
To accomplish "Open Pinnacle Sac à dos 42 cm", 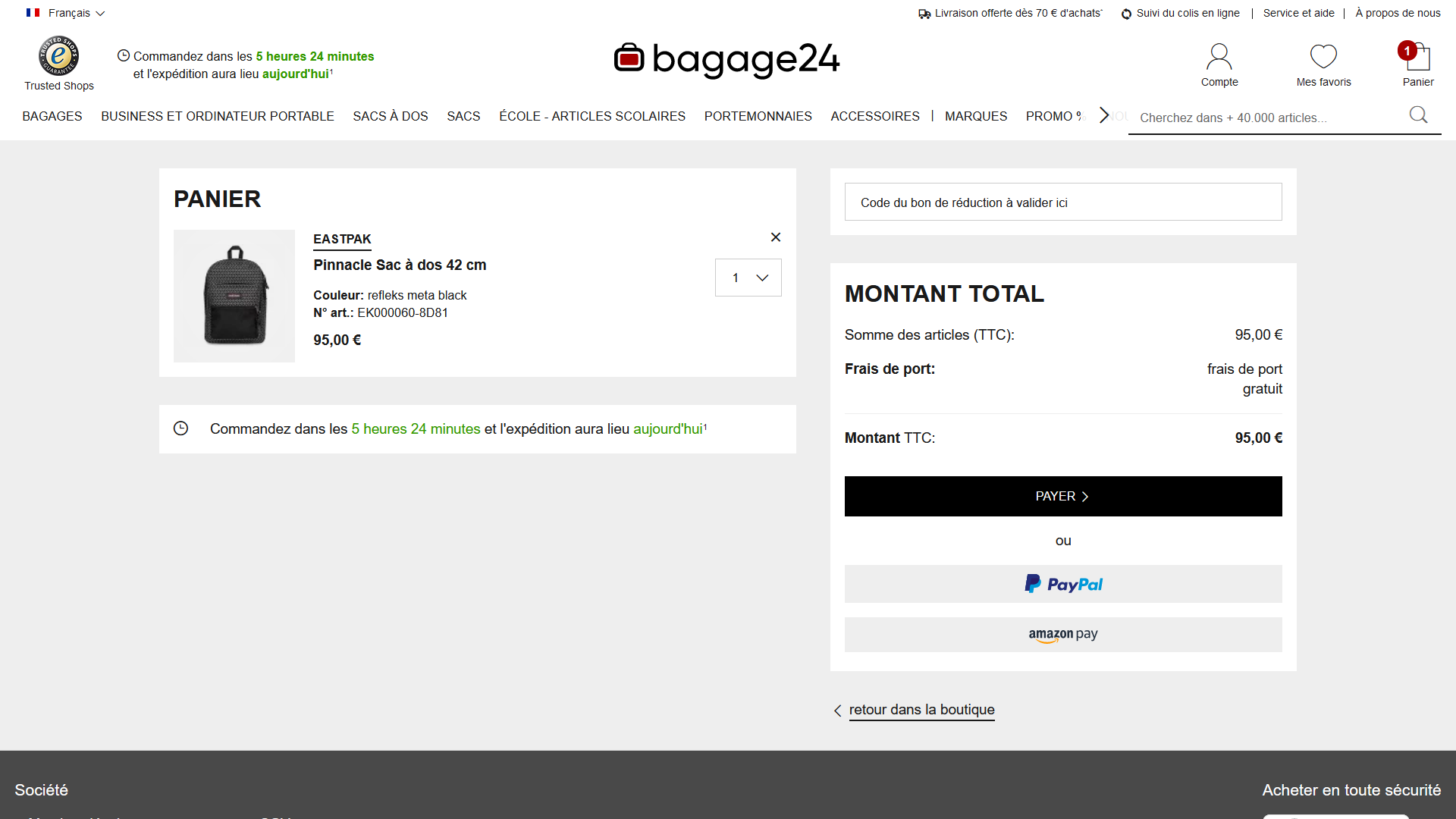I will point(400,265).
